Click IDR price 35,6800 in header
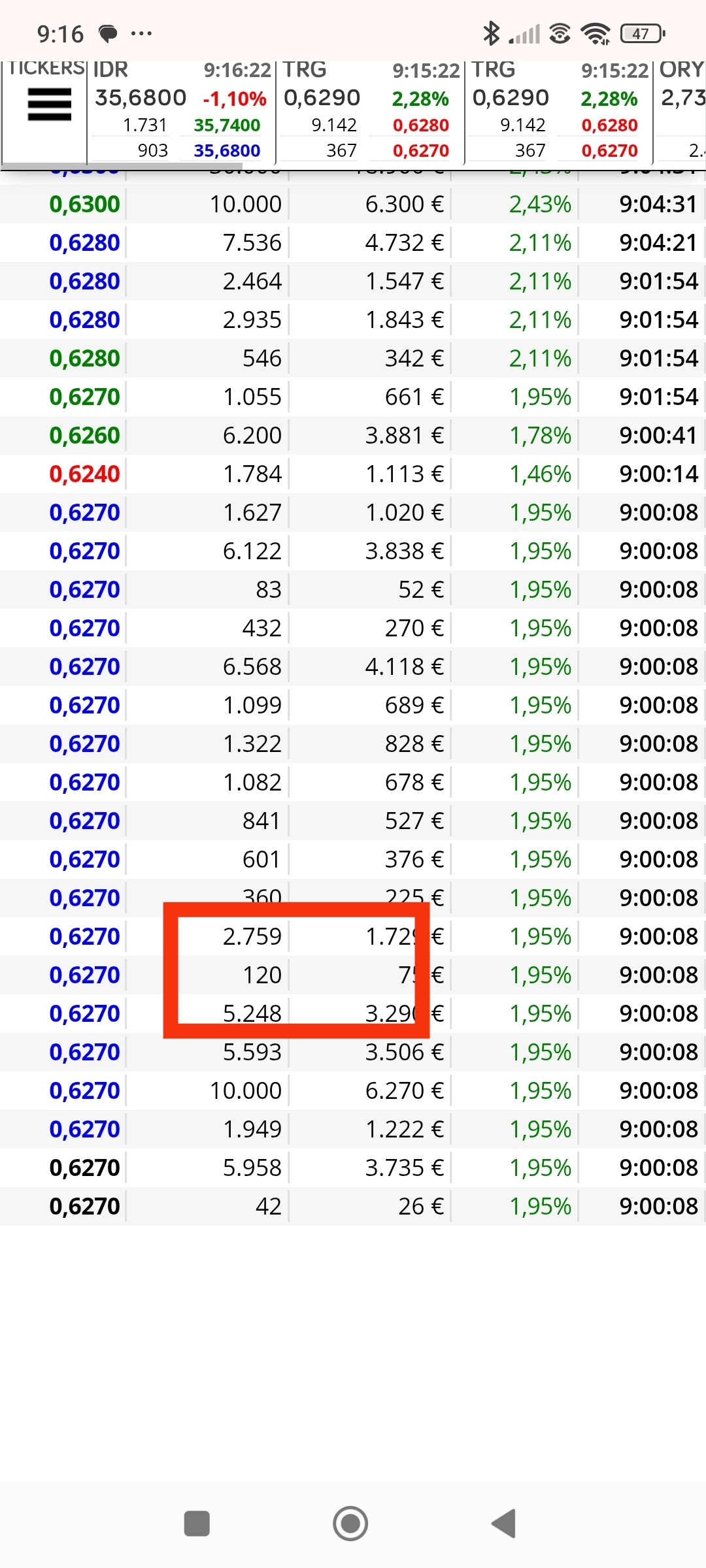 [141, 98]
